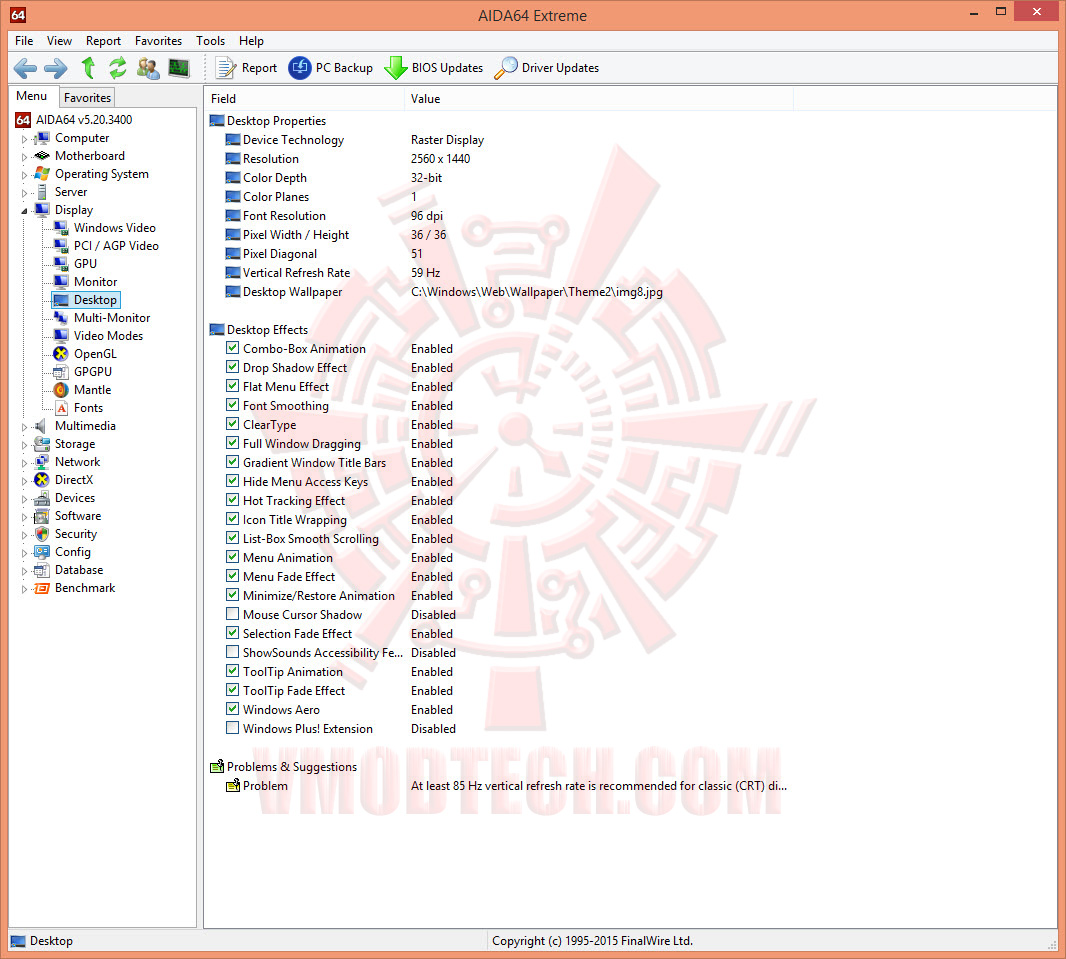Click the AIDA64 v5.20.3400 root icon
1066x959 pixels.
pos(23,120)
